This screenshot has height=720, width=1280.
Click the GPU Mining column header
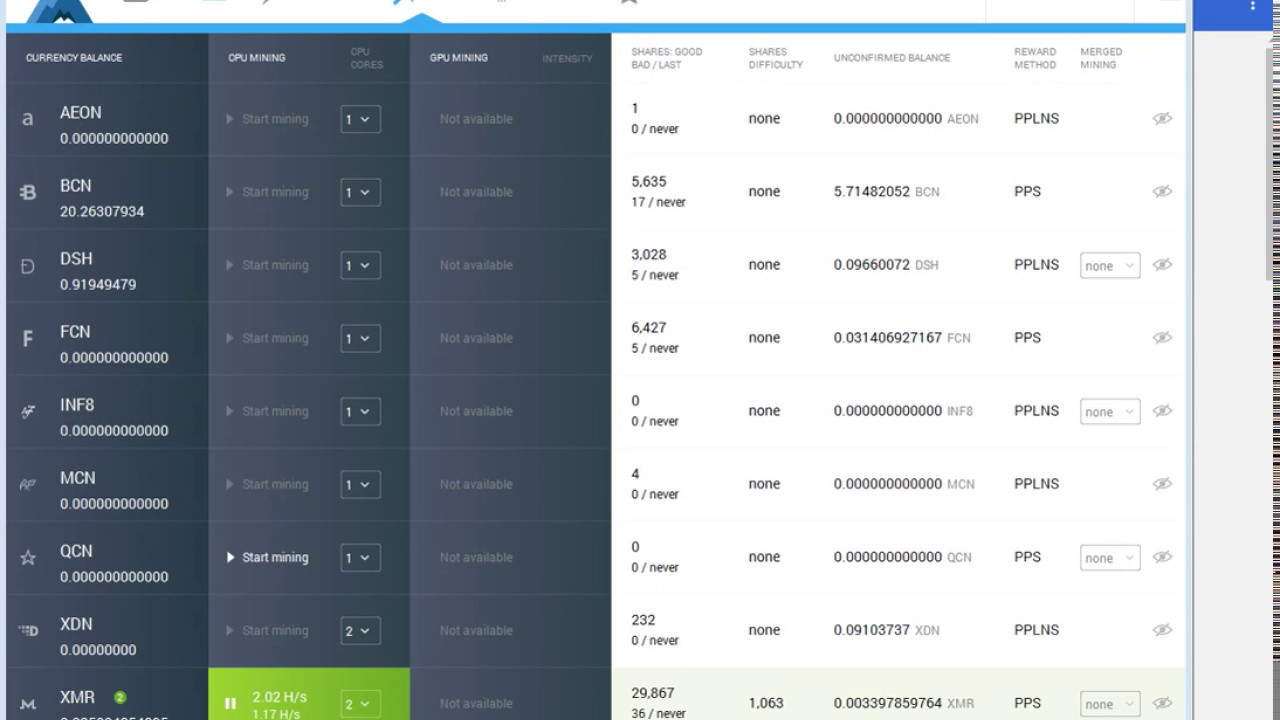[459, 58]
